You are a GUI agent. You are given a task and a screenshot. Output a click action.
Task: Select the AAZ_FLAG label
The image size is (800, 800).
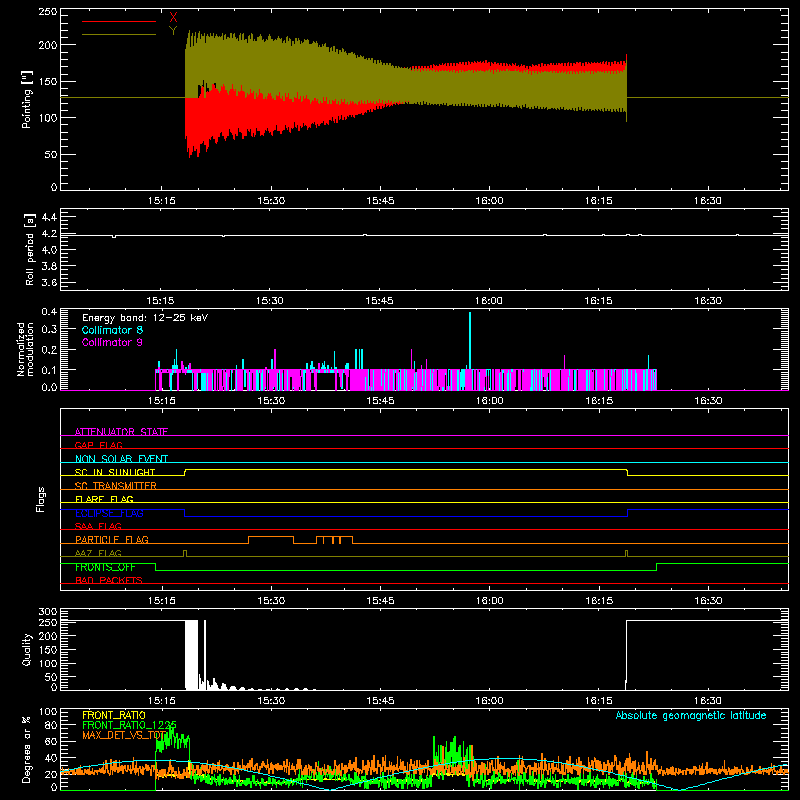click(98, 553)
